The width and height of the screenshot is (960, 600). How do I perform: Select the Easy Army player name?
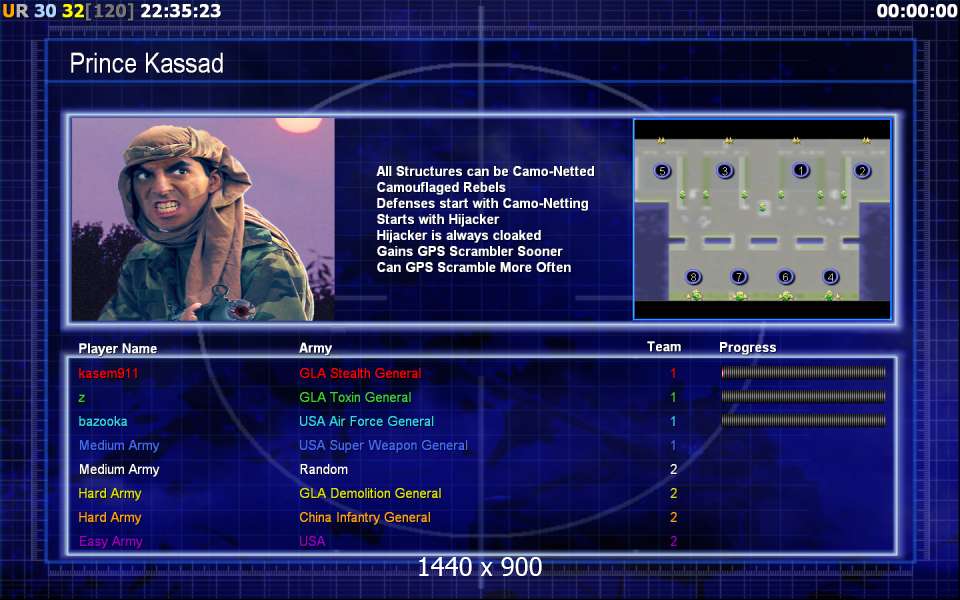110,541
